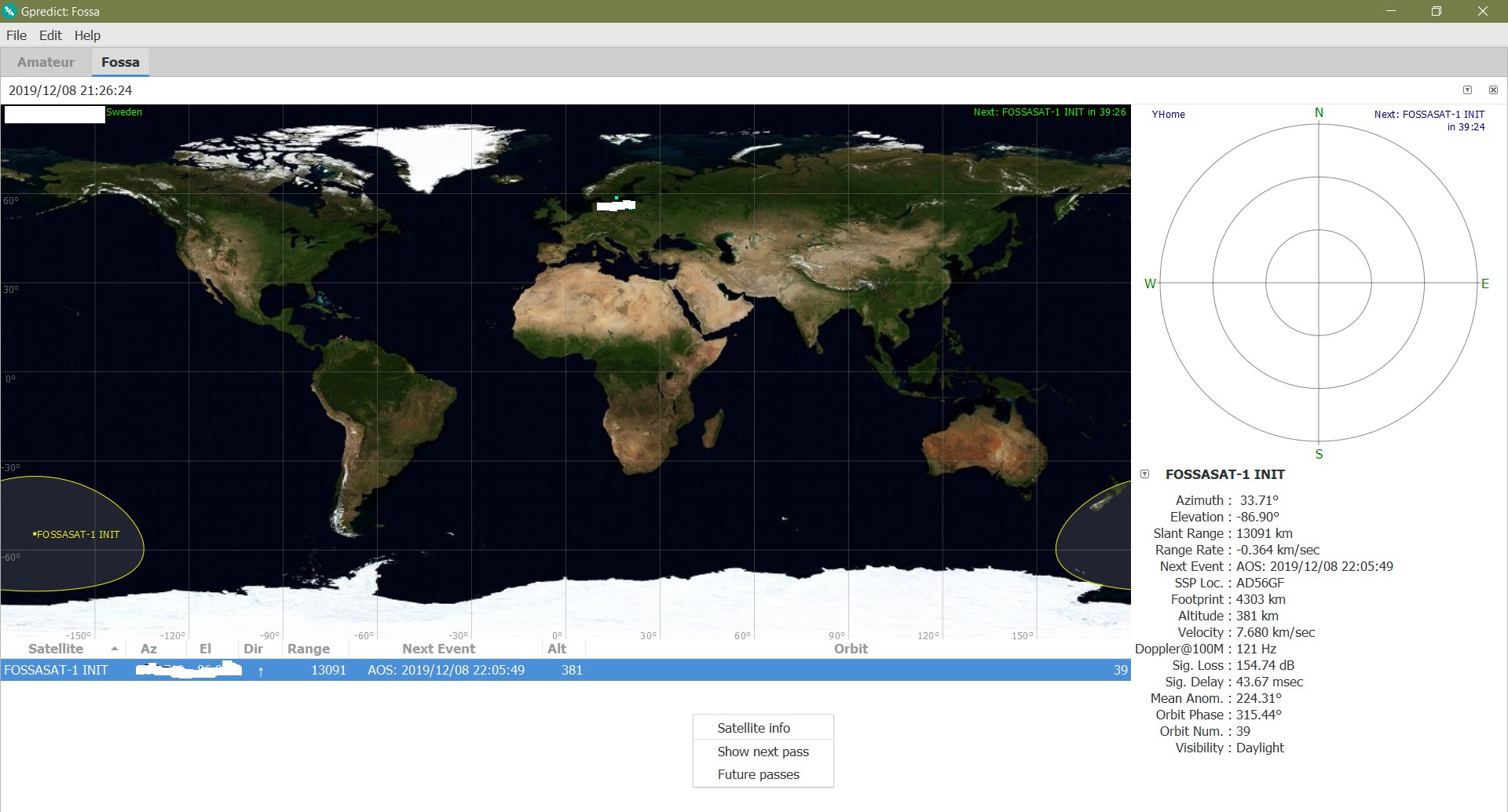This screenshot has height=812, width=1508.
Task: Click the Dir arrow in FOSSASAT-1 row
Action: click(261, 671)
